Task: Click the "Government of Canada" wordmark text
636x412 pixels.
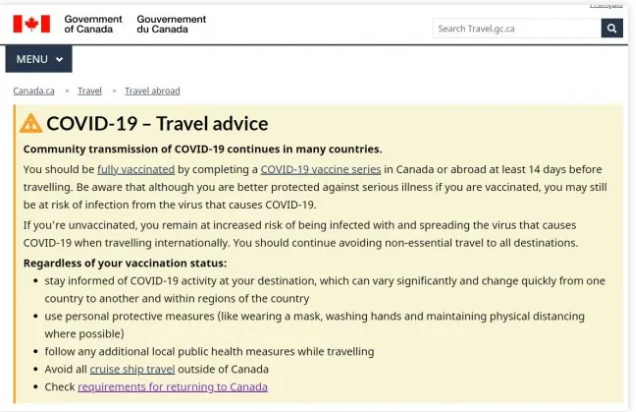Action: click(92, 23)
